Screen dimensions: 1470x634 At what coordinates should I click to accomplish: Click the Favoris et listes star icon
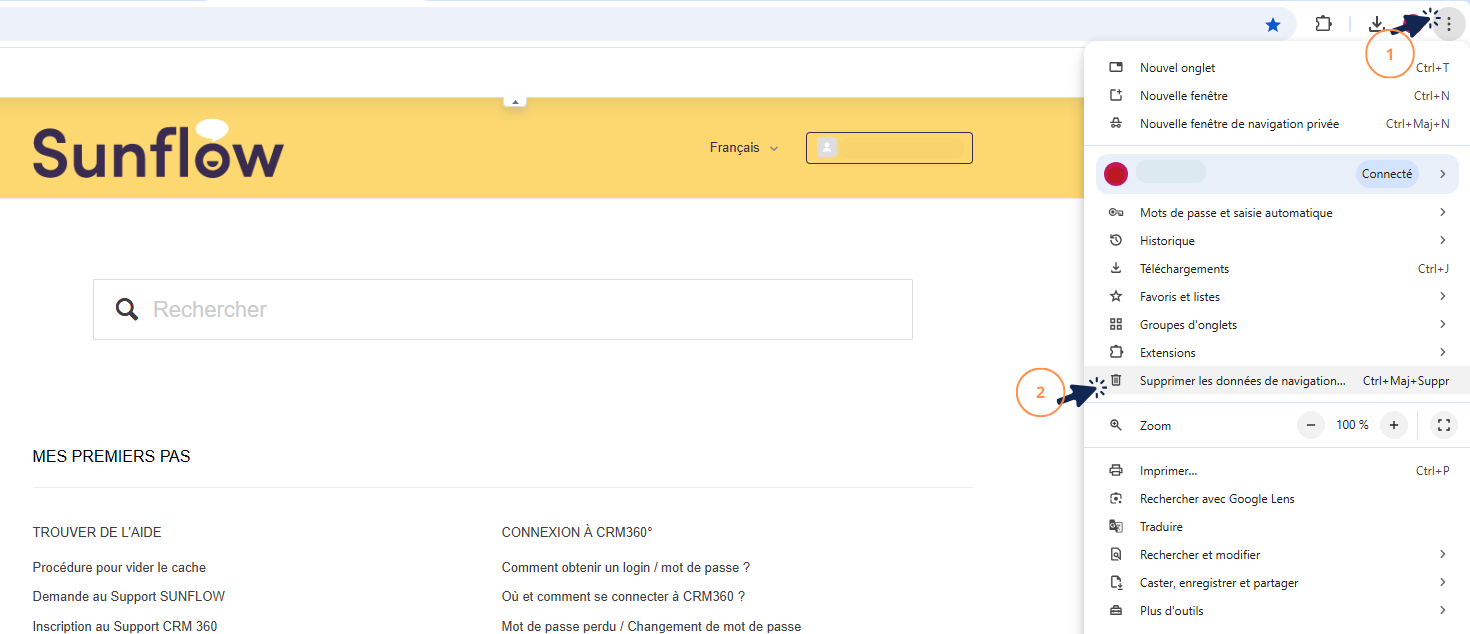pos(1116,296)
